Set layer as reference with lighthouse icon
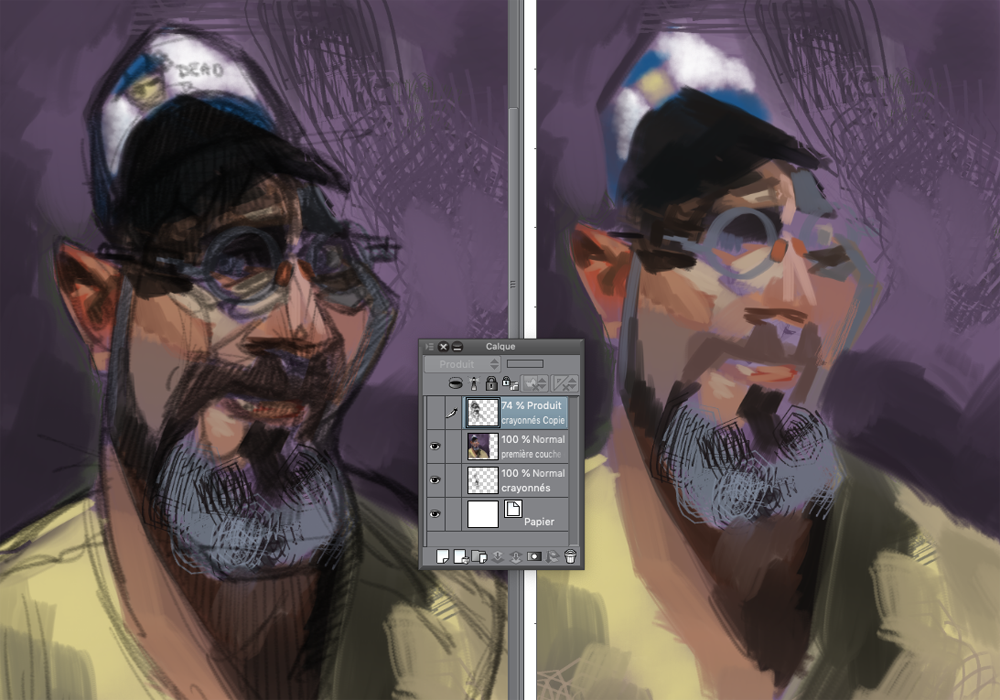 click(474, 383)
